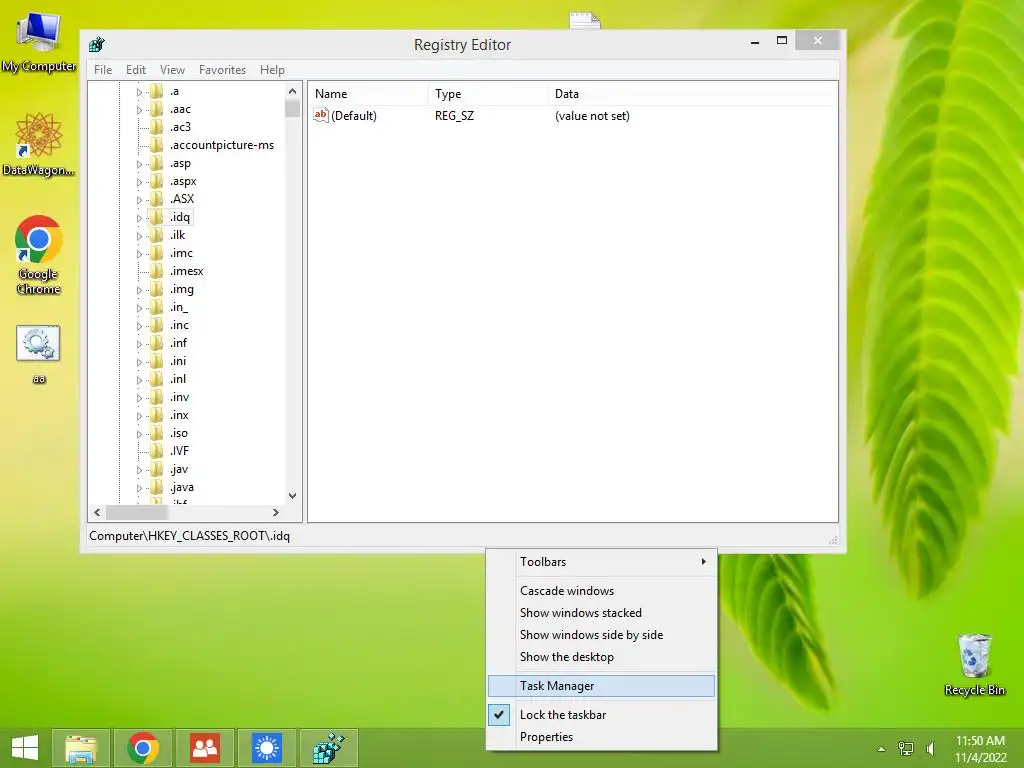Select the .imc registry key
Image resolution: width=1024 pixels, height=768 pixels.
click(x=182, y=253)
